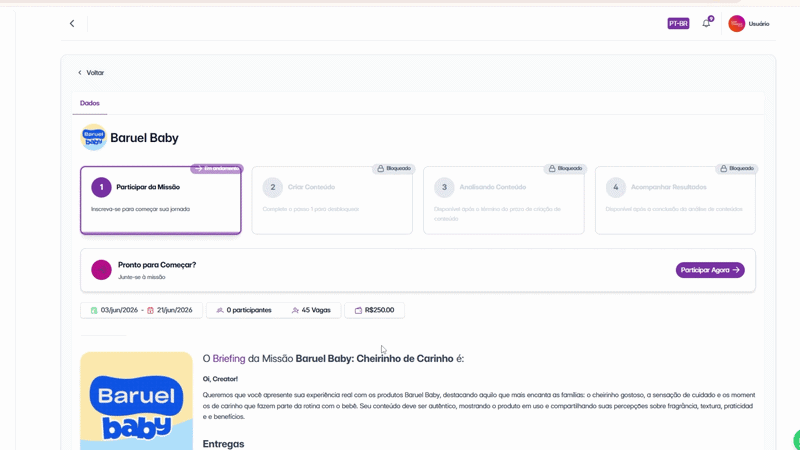Image resolution: width=800 pixels, height=450 pixels.
Task: Click Complete o passo 1 para desbloquear
Action: (x=311, y=209)
